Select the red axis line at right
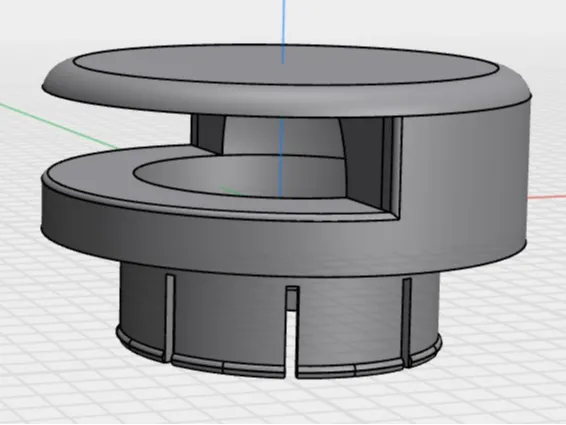The width and height of the screenshot is (566, 425). click(x=547, y=197)
